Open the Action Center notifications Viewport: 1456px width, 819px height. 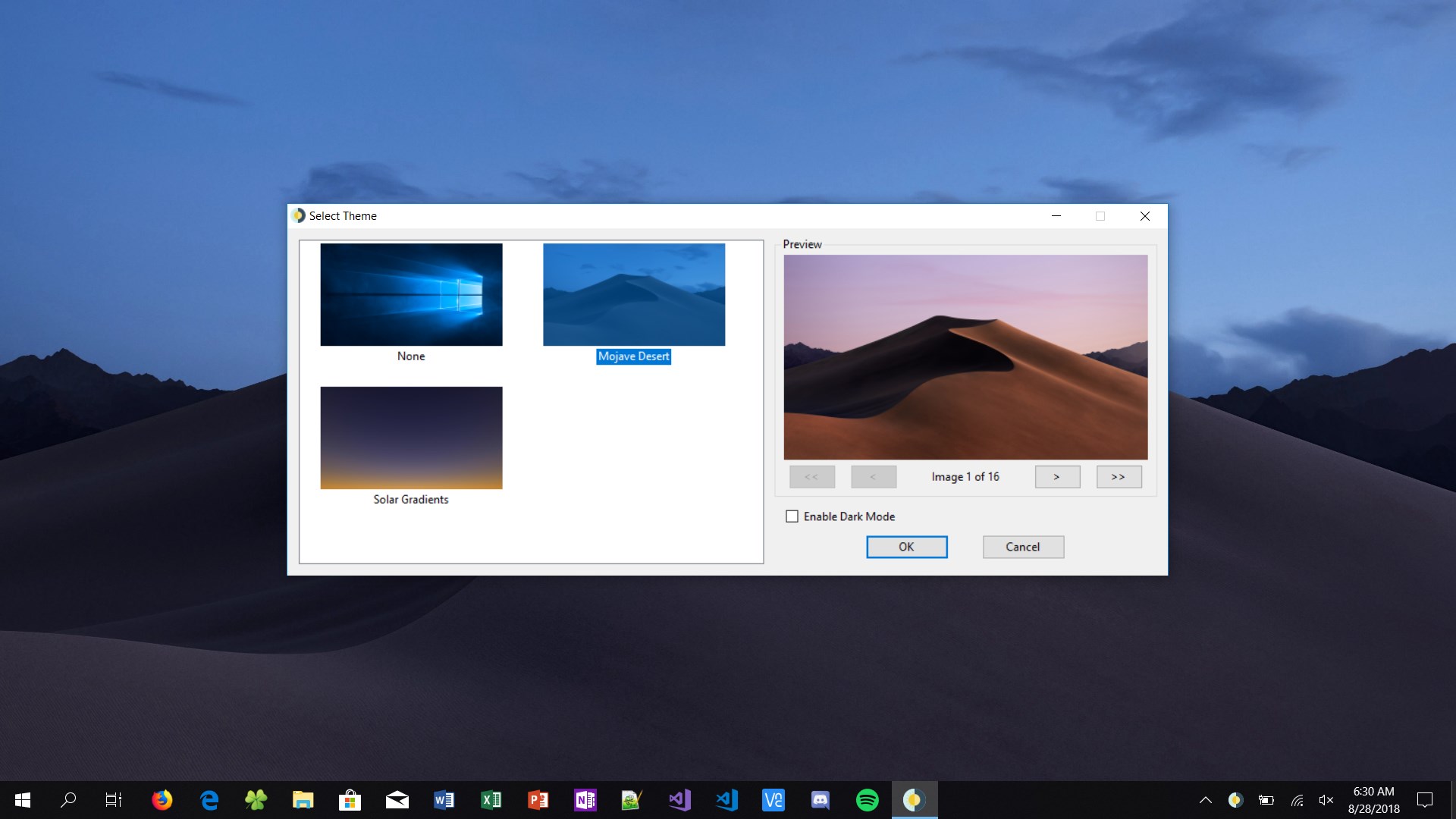(1425, 799)
